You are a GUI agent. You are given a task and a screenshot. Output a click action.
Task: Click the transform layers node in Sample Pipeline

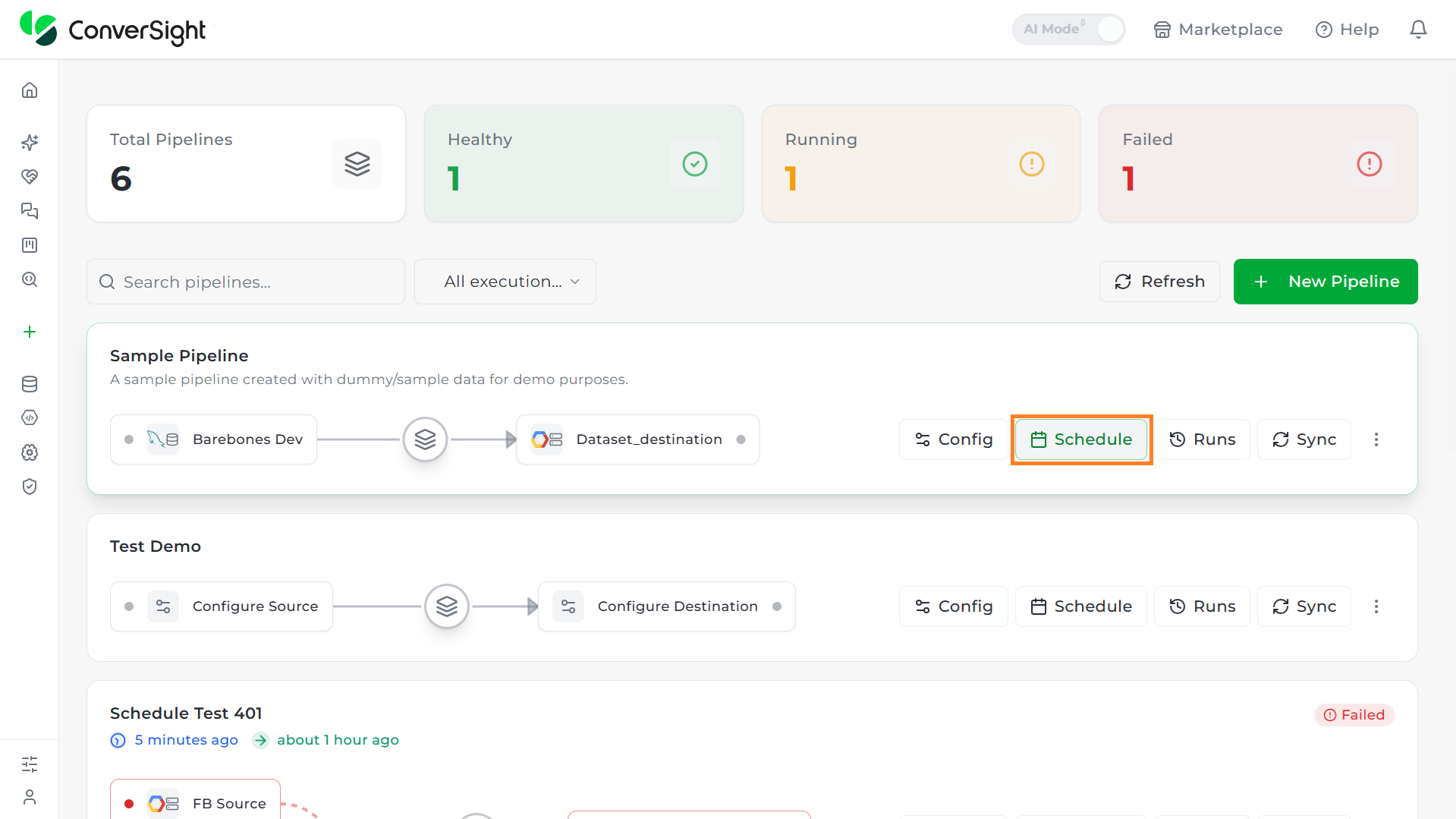point(425,439)
